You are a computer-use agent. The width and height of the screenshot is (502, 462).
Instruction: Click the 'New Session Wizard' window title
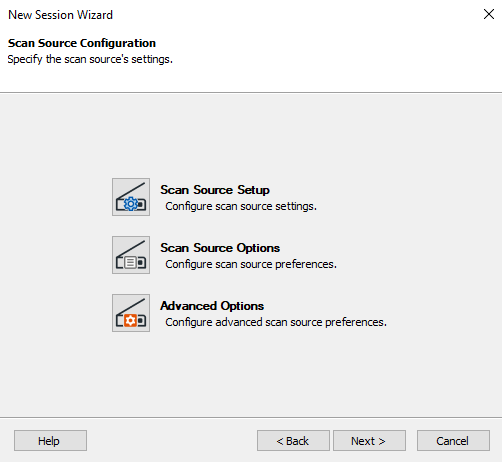click(60, 15)
